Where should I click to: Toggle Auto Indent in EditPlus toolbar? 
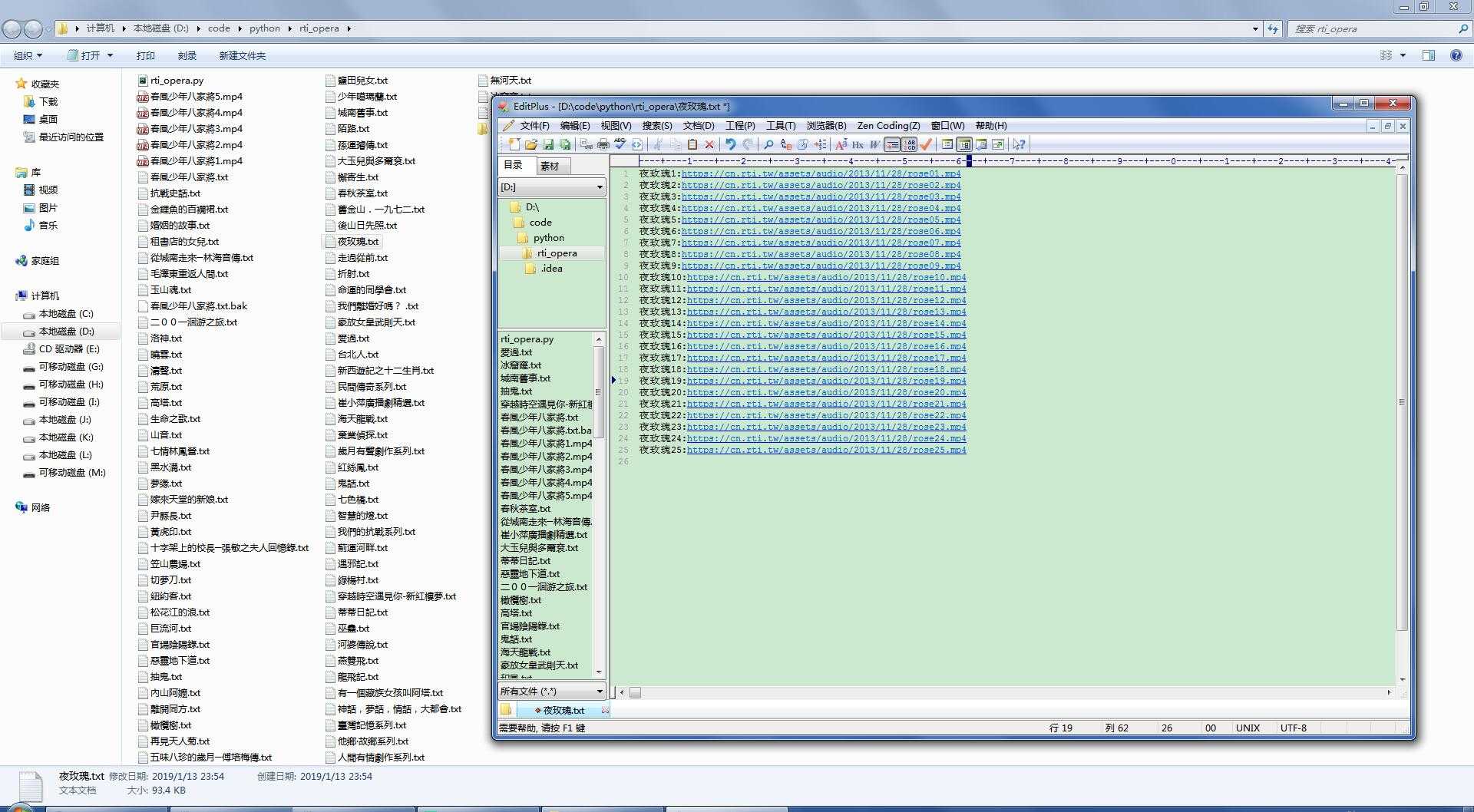(892, 144)
